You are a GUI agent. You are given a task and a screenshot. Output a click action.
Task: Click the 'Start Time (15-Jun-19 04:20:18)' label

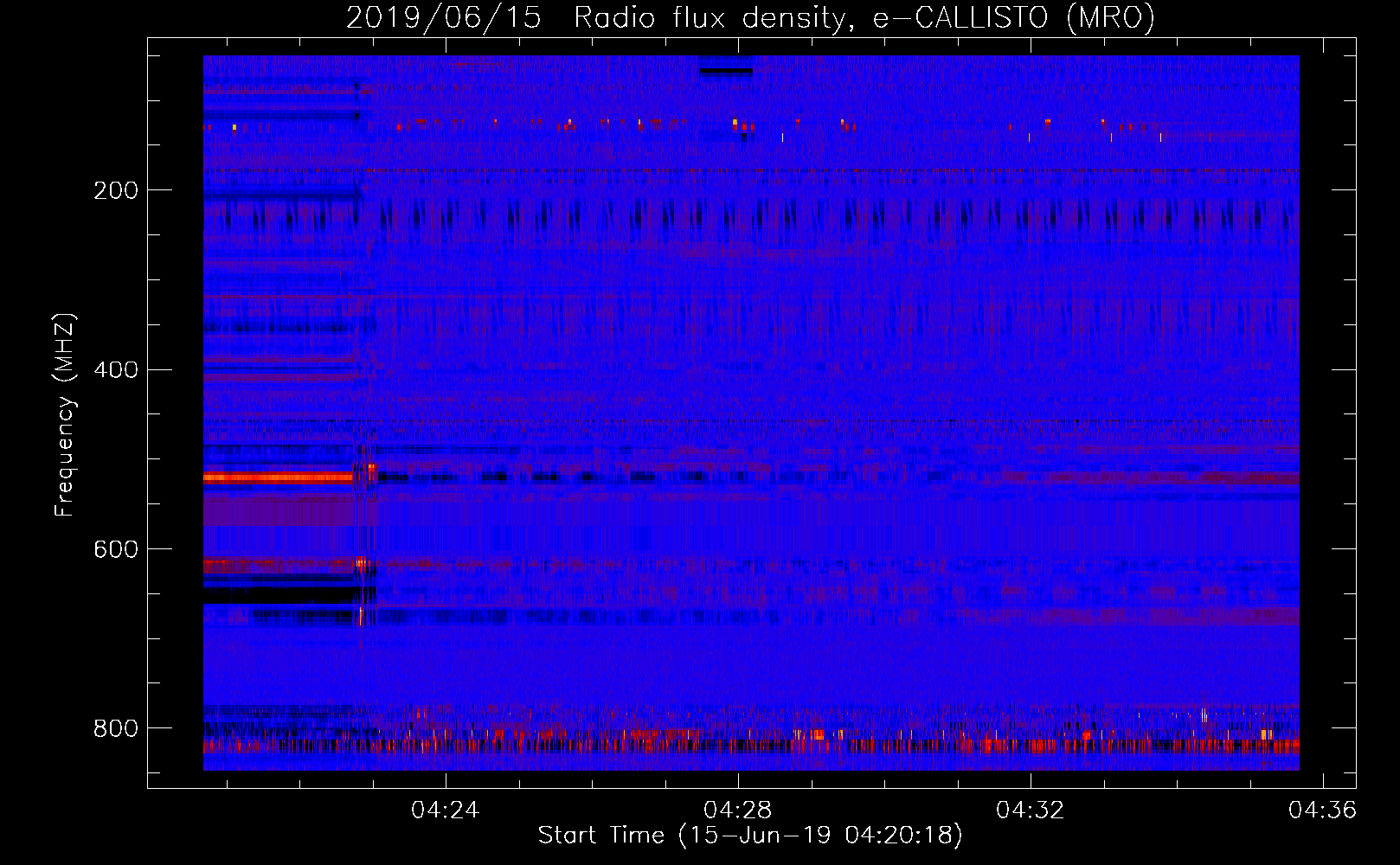(750, 836)
